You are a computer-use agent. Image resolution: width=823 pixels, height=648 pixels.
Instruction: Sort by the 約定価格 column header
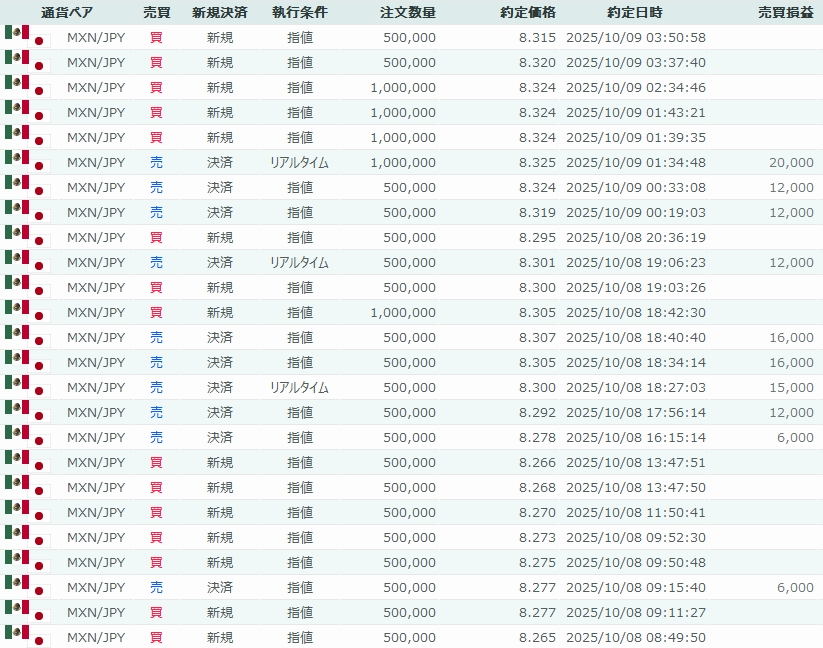click(528, 13)
